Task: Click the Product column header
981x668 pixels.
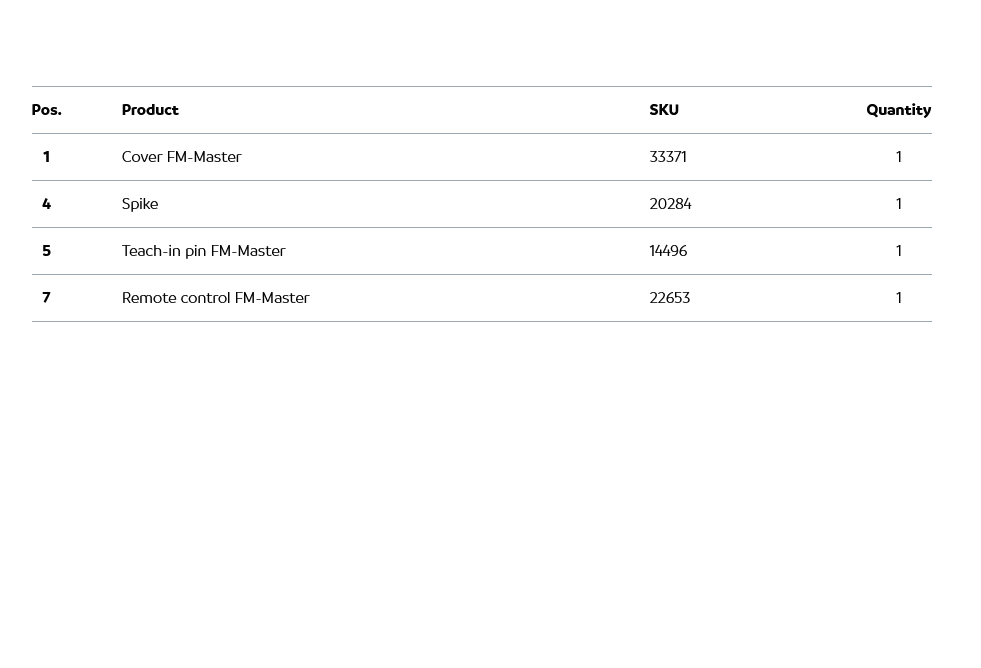Action: click(150, 110)
